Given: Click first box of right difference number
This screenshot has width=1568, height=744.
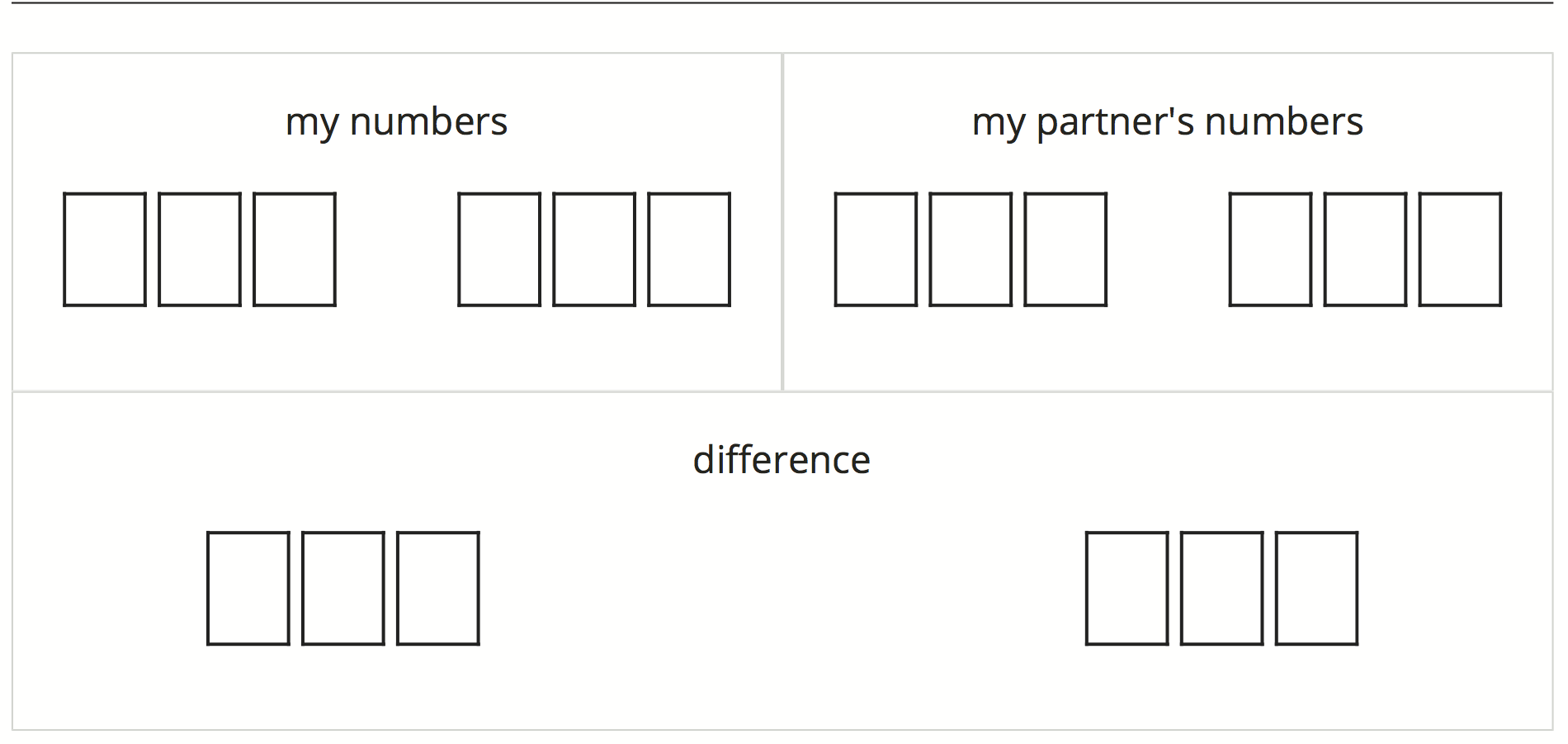Looking at the screenshot, I should (x=1126, y=588).
